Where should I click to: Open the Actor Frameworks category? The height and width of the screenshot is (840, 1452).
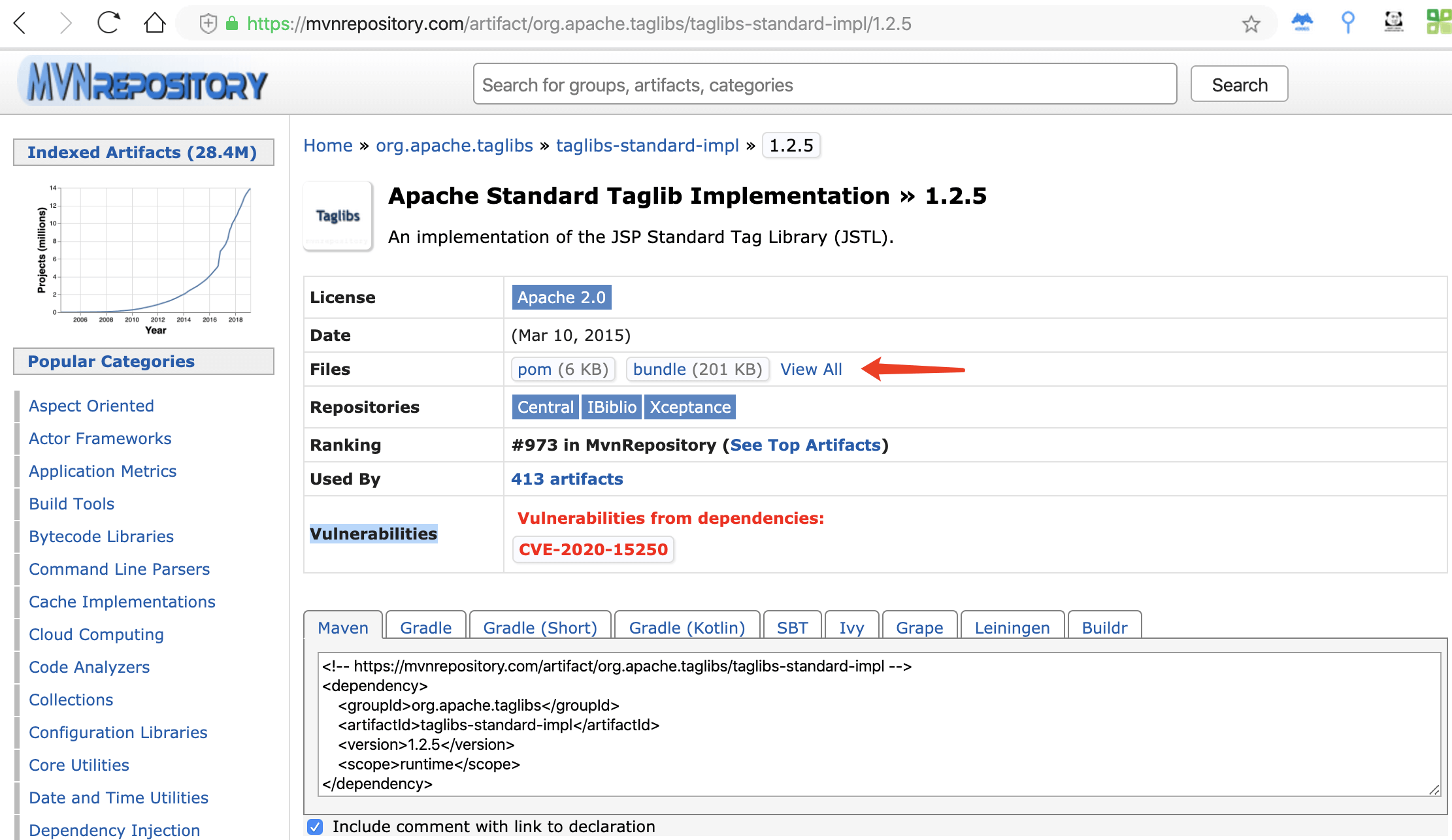[x=100, y=438]
